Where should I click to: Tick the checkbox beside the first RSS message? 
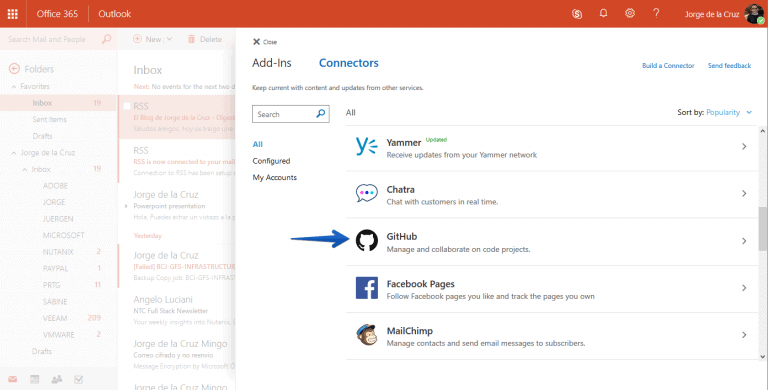click(x=127, y=106)
